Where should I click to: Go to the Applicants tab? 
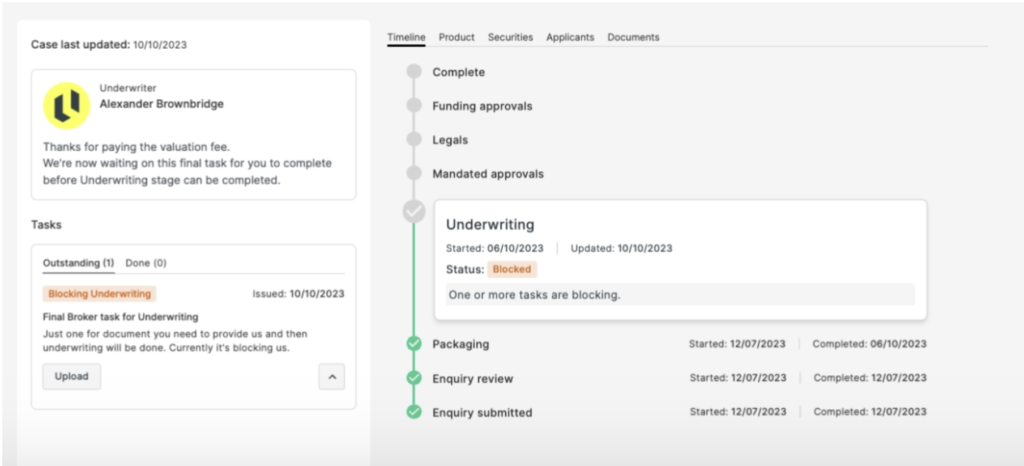point(570,37)
